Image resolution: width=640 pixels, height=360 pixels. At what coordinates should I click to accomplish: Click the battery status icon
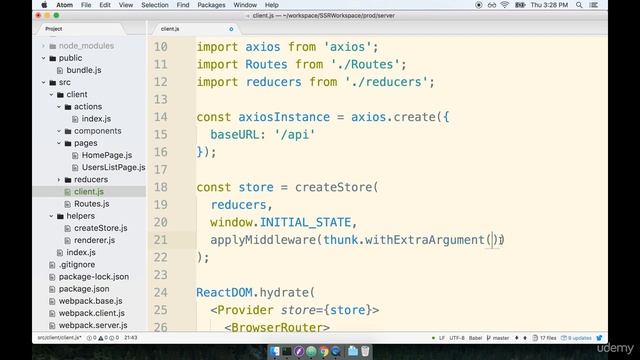tap(520, 5)
